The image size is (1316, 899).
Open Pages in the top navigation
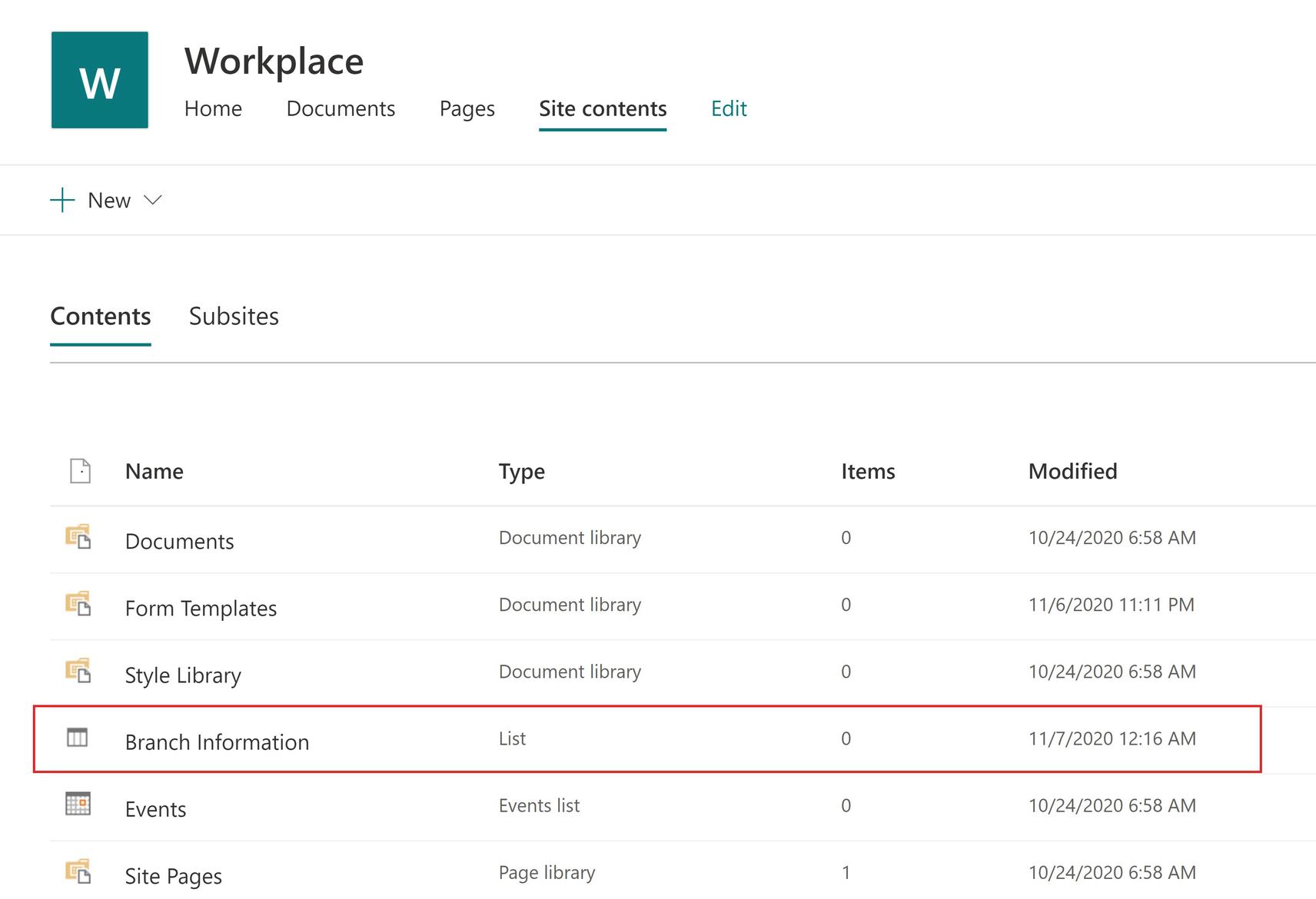coord(467,108)
